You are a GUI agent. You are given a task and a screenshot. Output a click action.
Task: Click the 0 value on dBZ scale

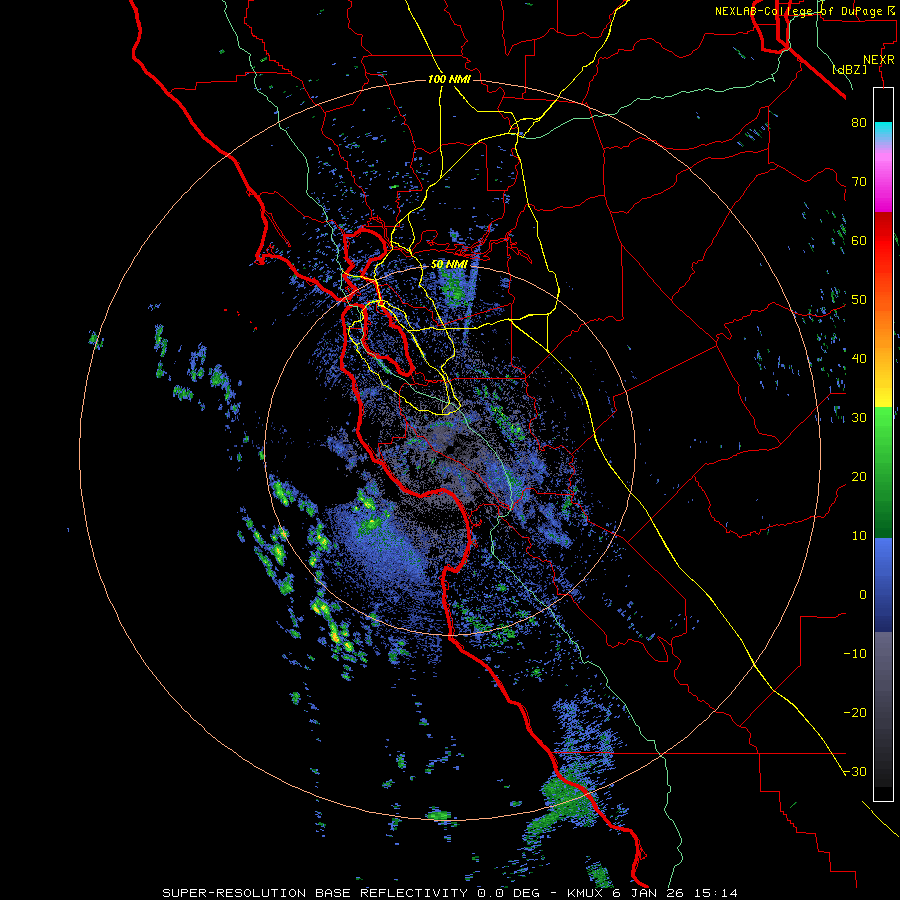[x=863, y=595]
